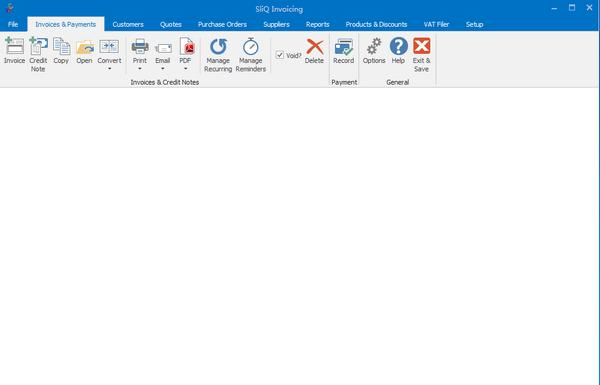This screenshot has width=600, height=385.
Task: Open the Reports tab
Action: (x=318, y=24)
